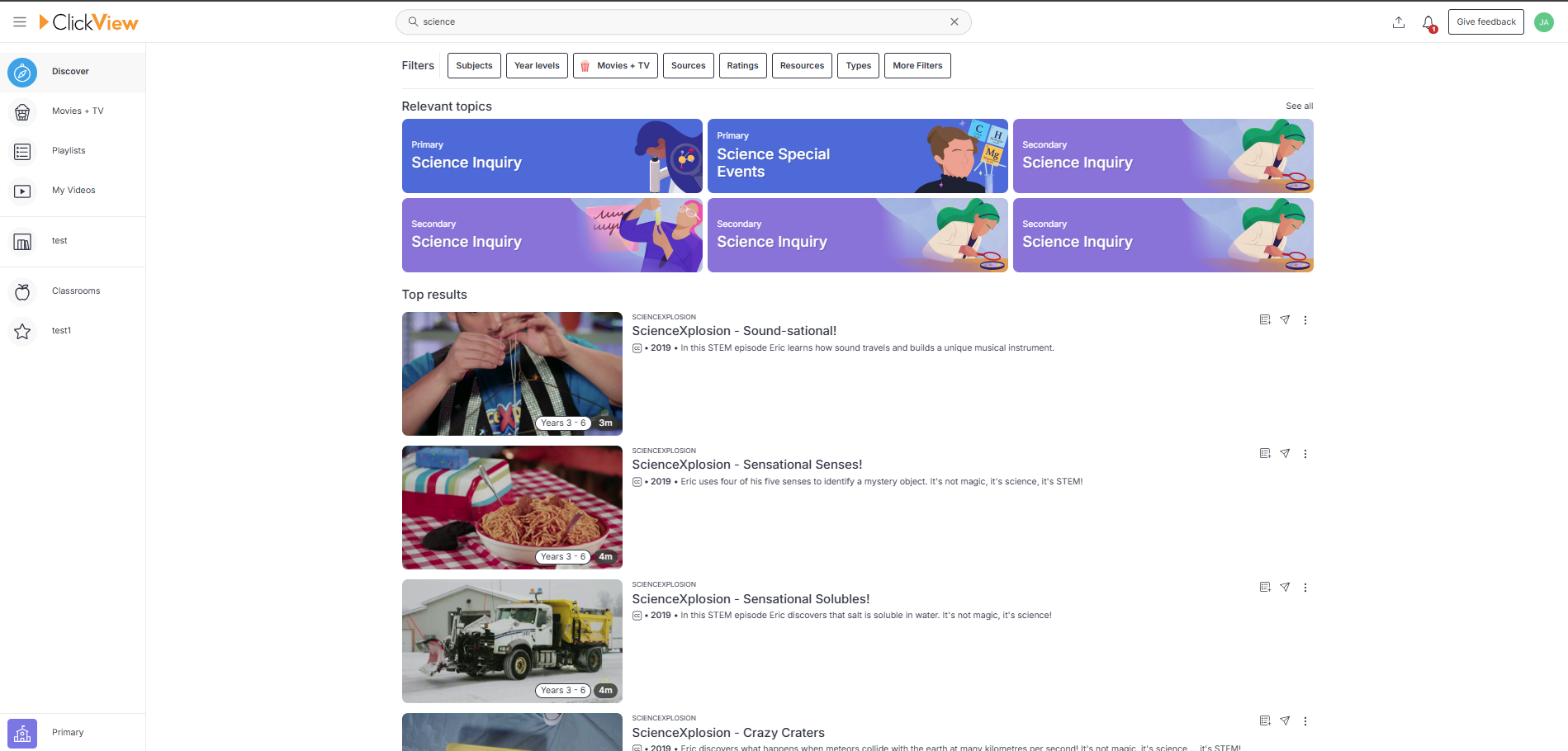This screenshot has height=751, width=1568.
Task: Add Sound-sational! to a playlist
Action: point(1265,320)
